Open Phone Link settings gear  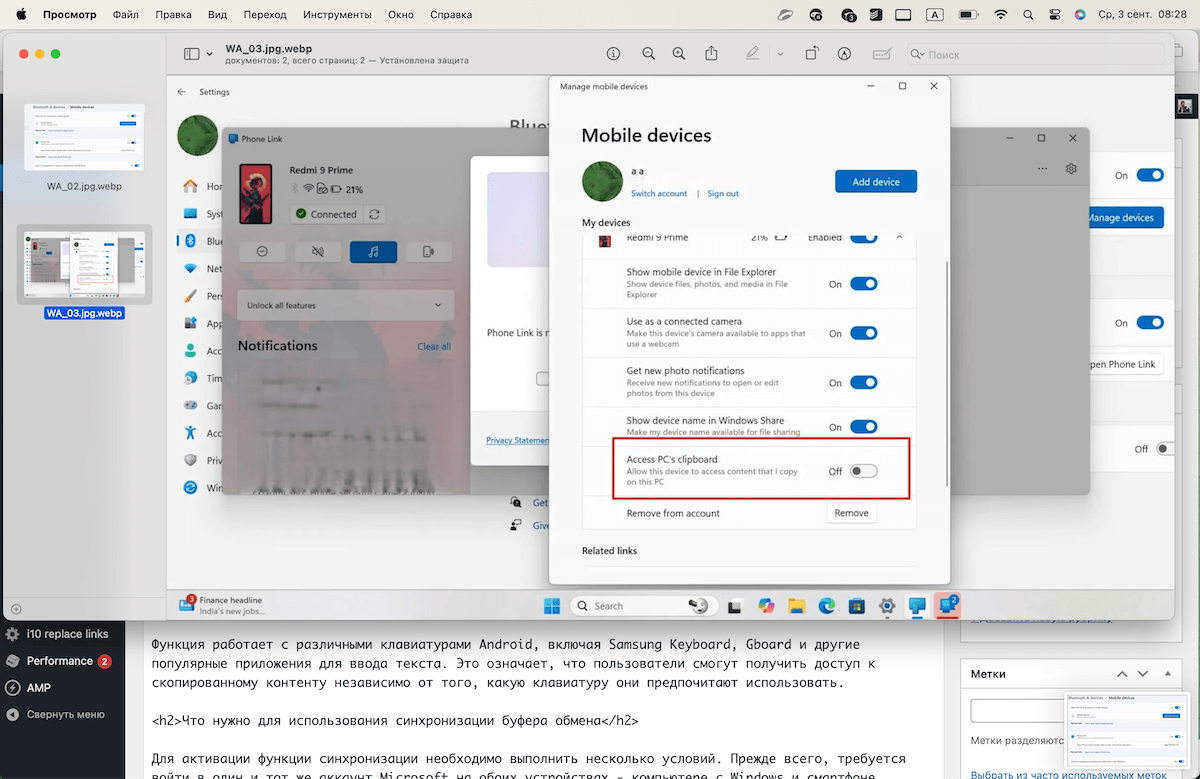1071,169
